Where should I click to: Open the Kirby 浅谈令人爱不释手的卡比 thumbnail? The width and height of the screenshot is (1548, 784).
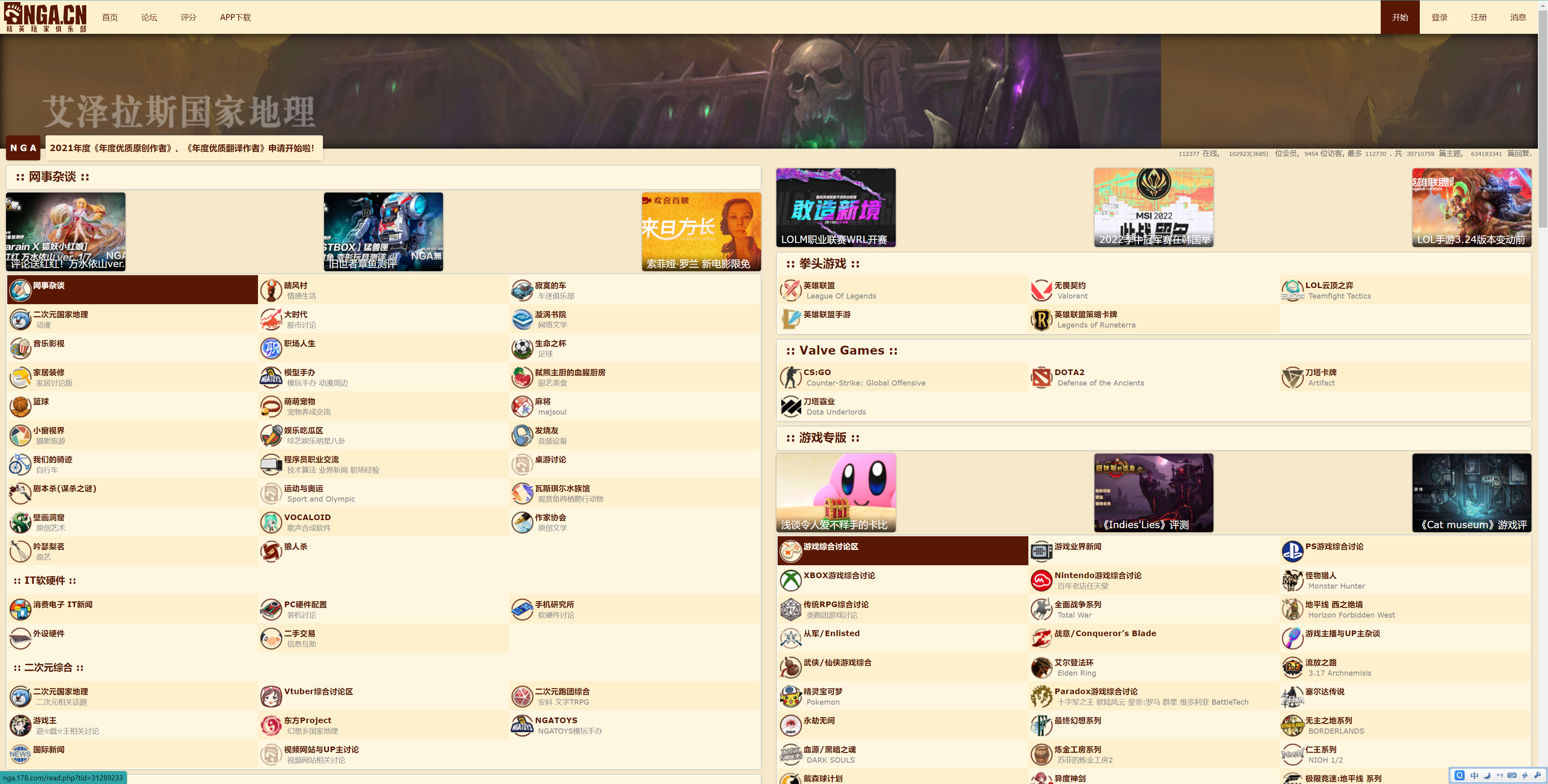coord(836,493)
